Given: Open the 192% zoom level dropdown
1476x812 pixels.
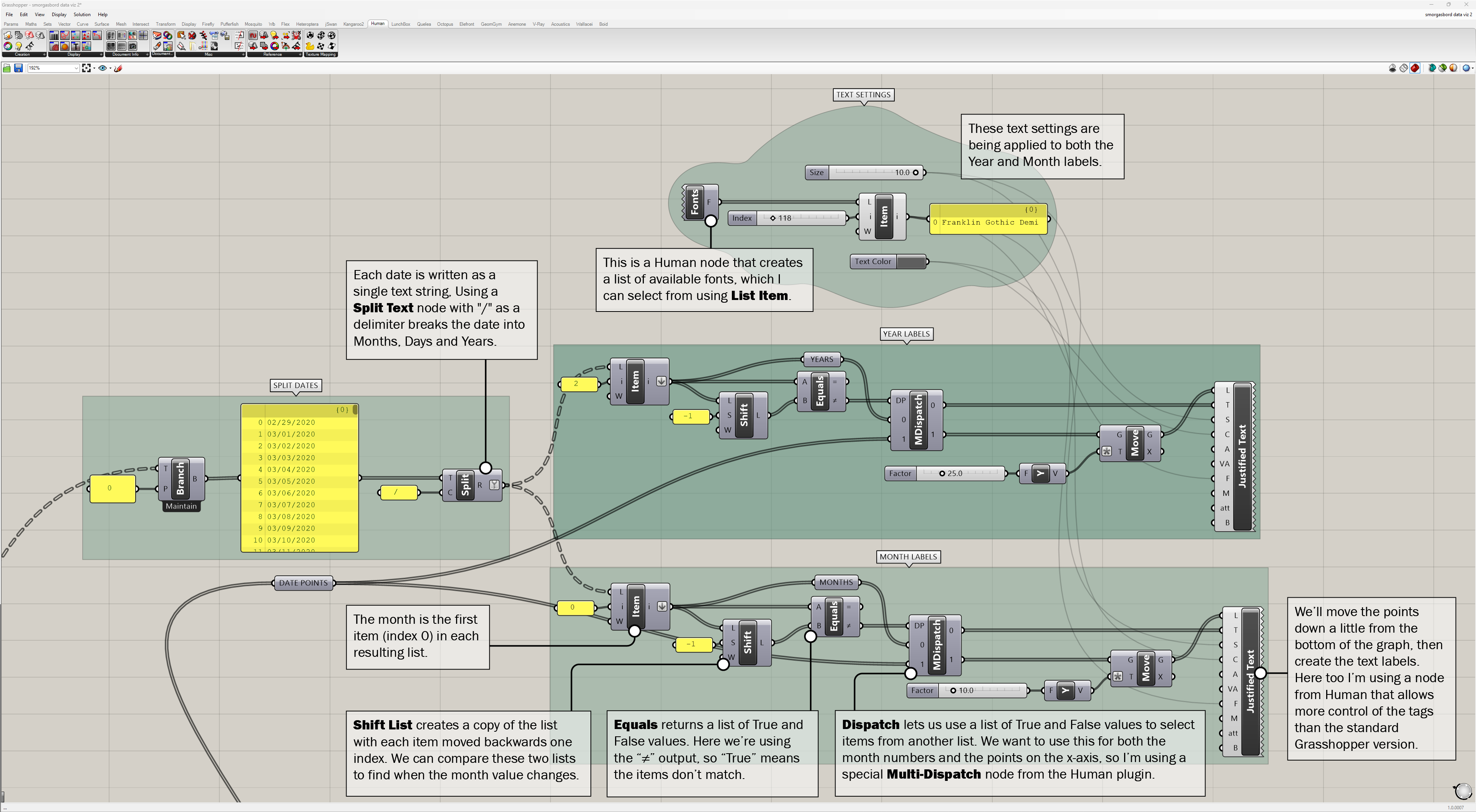Looking at the screenshot, I should tap(76, 68).
